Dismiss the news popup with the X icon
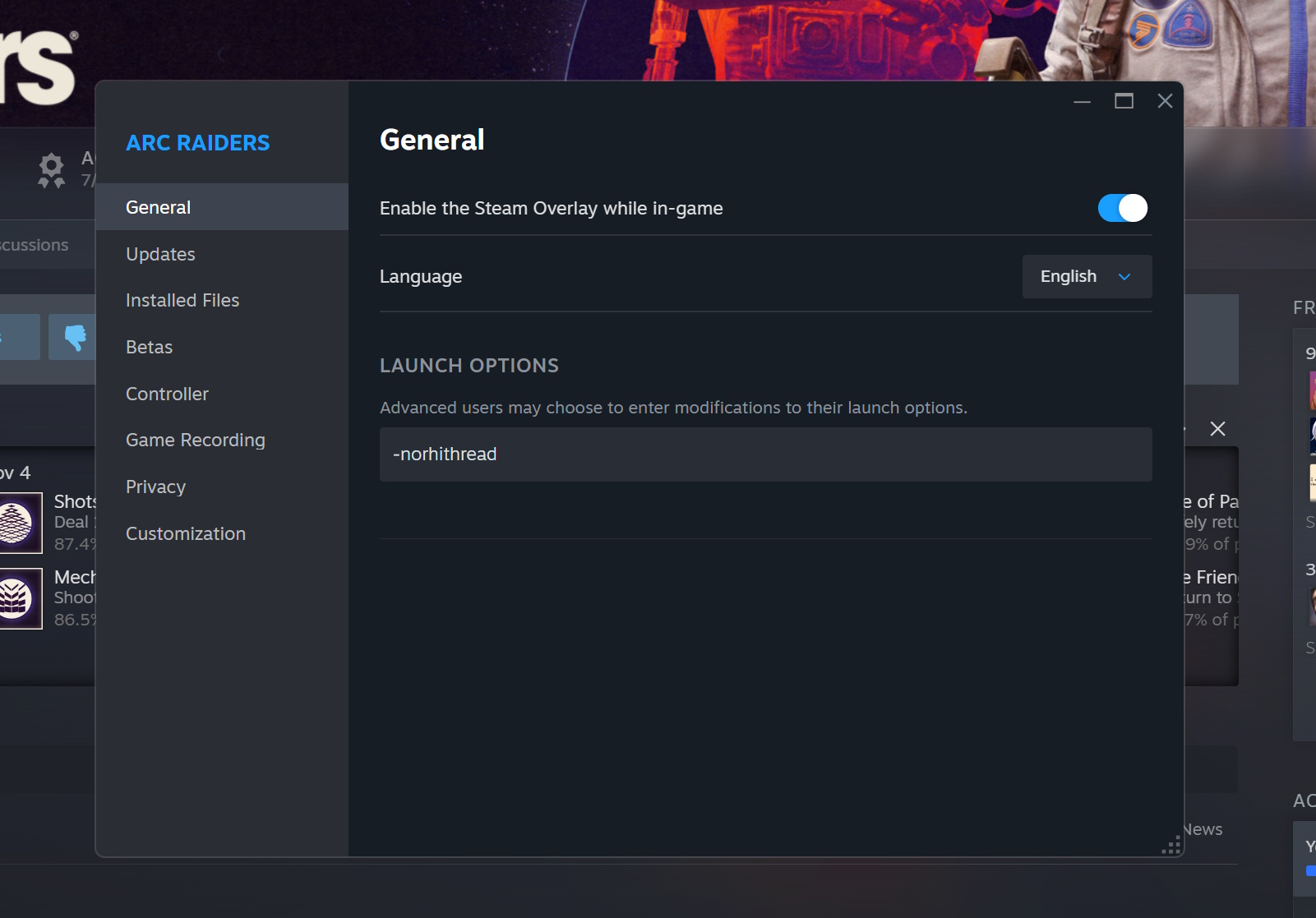The width and height of the screenshot is (1316, 918). [x=1217, y=428]
